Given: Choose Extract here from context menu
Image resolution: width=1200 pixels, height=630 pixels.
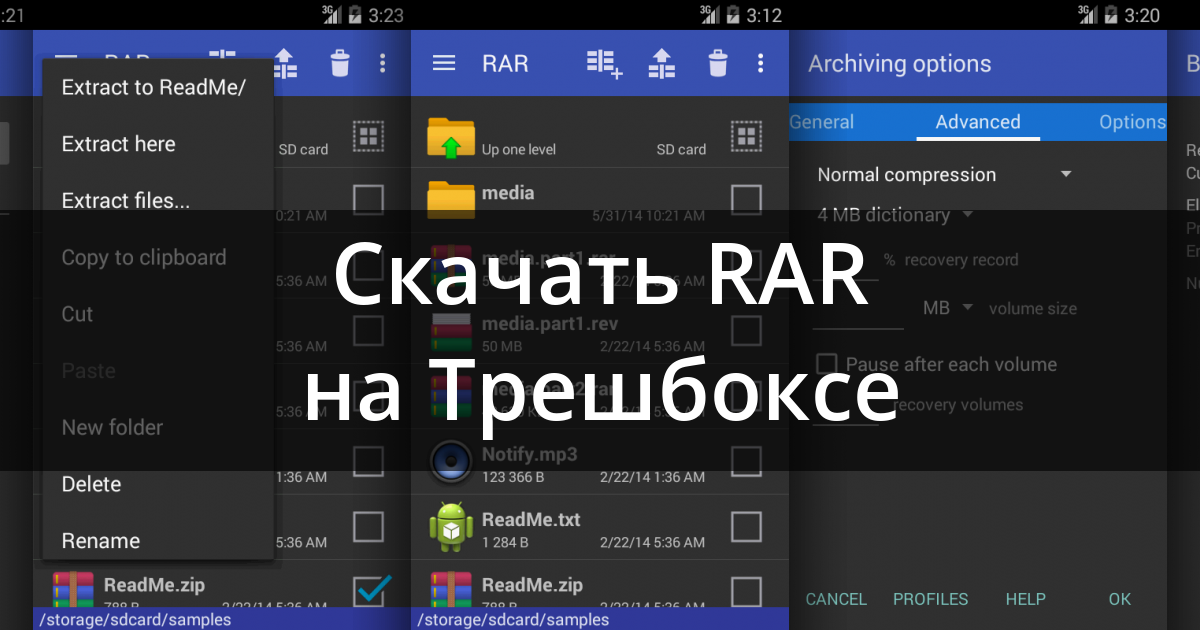Looking at the screenshot, I should pos(118,144).
